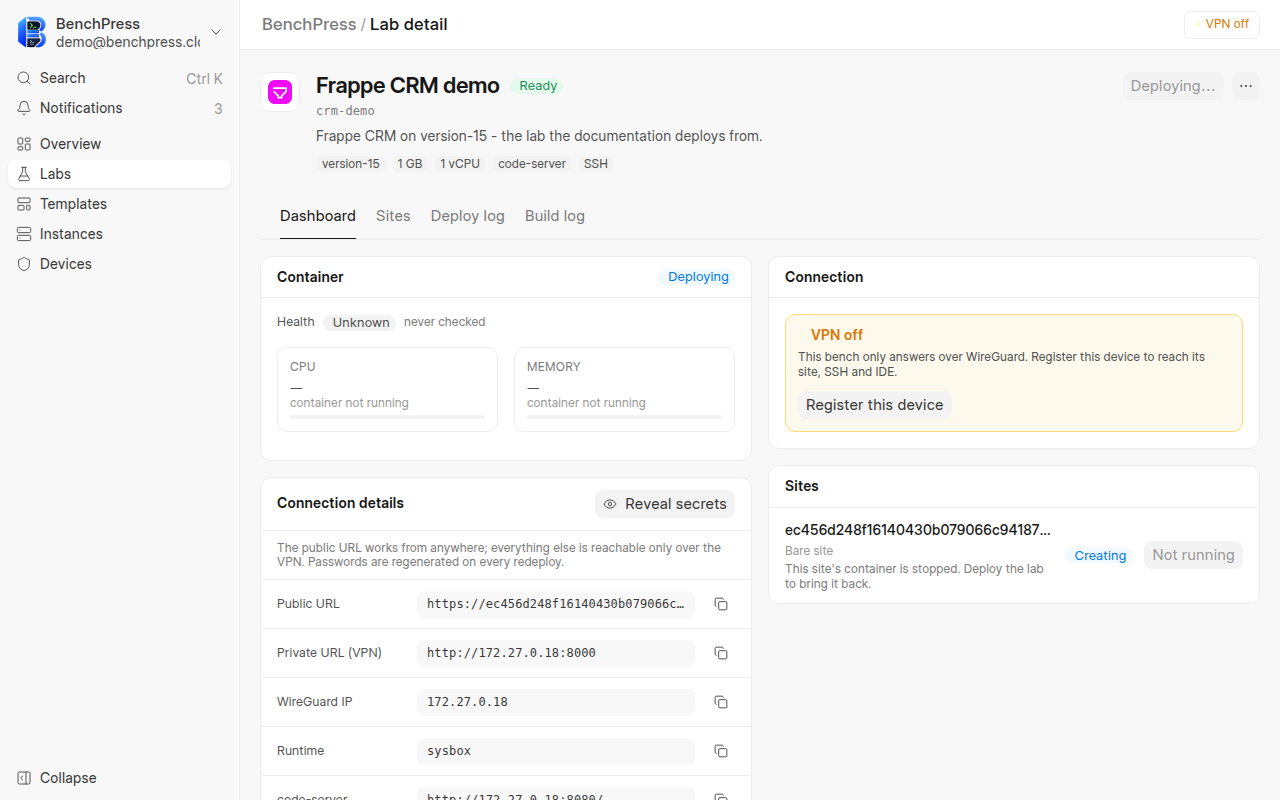Click Register this device button
This screenshot has width=1280, height=800.
(x=875, y=405)
